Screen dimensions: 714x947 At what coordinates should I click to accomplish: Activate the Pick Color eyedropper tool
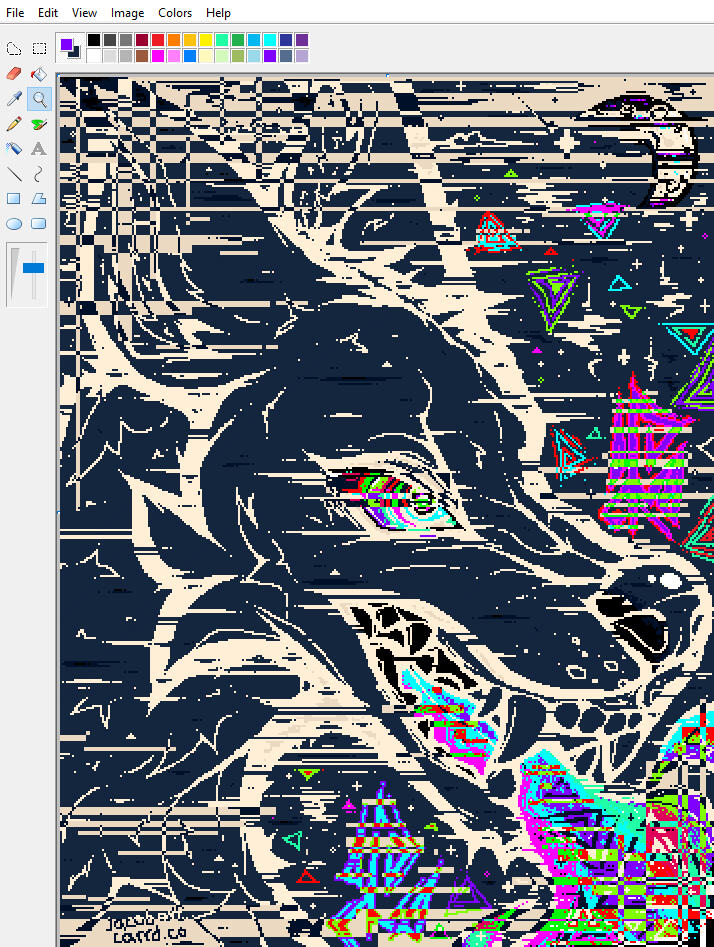coord(14,98)
